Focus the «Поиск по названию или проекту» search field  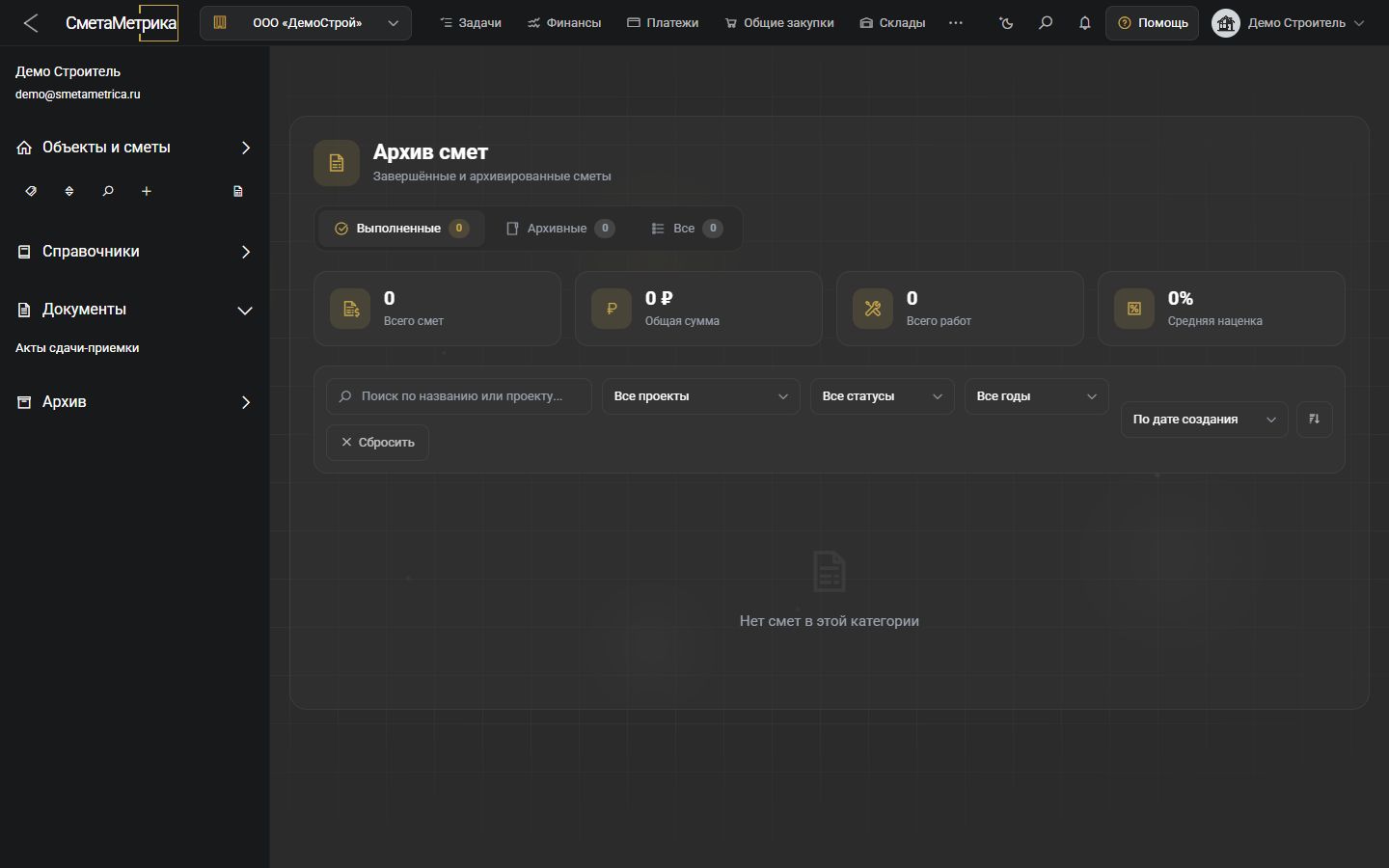tap(459, 396)
